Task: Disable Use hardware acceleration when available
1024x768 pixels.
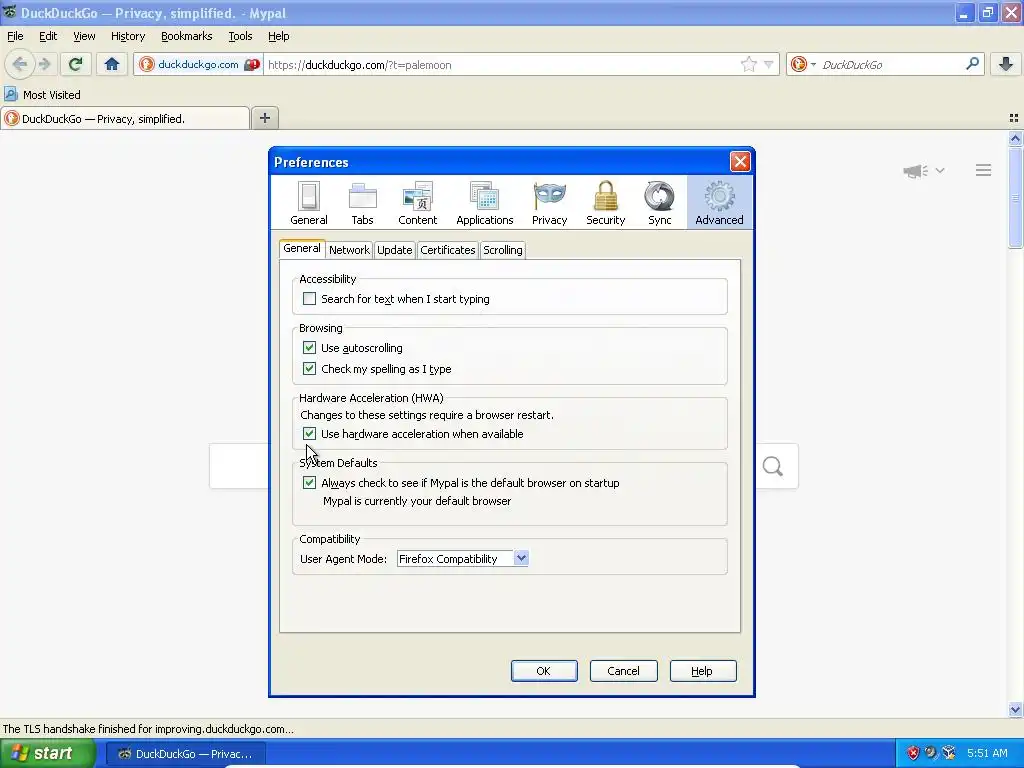Action: (309, 433)
